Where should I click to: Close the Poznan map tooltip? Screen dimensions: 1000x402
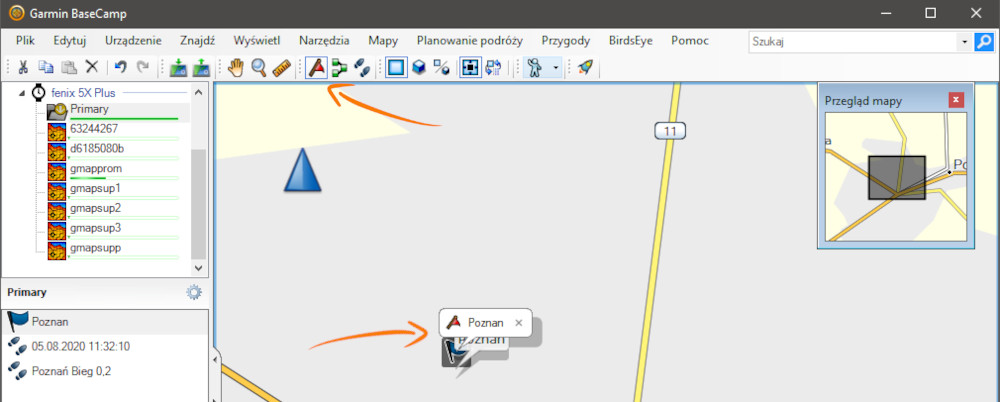518,323
